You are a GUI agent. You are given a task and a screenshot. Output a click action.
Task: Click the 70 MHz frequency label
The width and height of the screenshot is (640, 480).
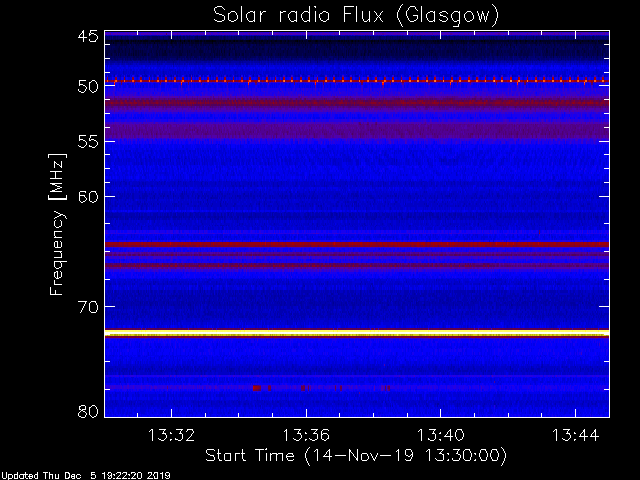pyautogui.click(x=88, y=307)
